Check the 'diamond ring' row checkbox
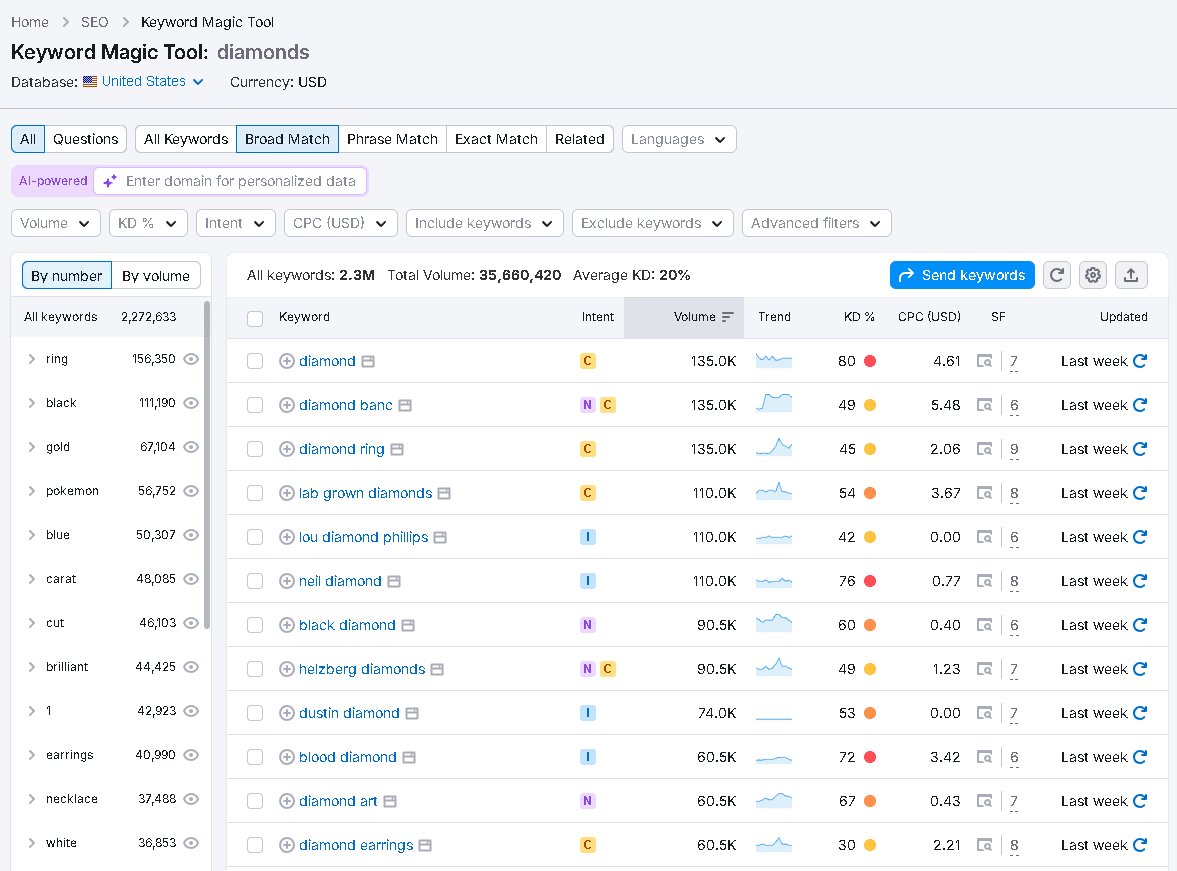This screenshot has width=1177, height=871. pyautogui.click(x=255, y=449)
